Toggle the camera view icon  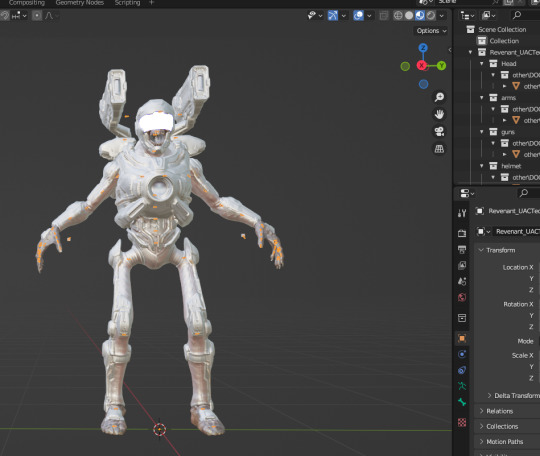click(439, 132)
